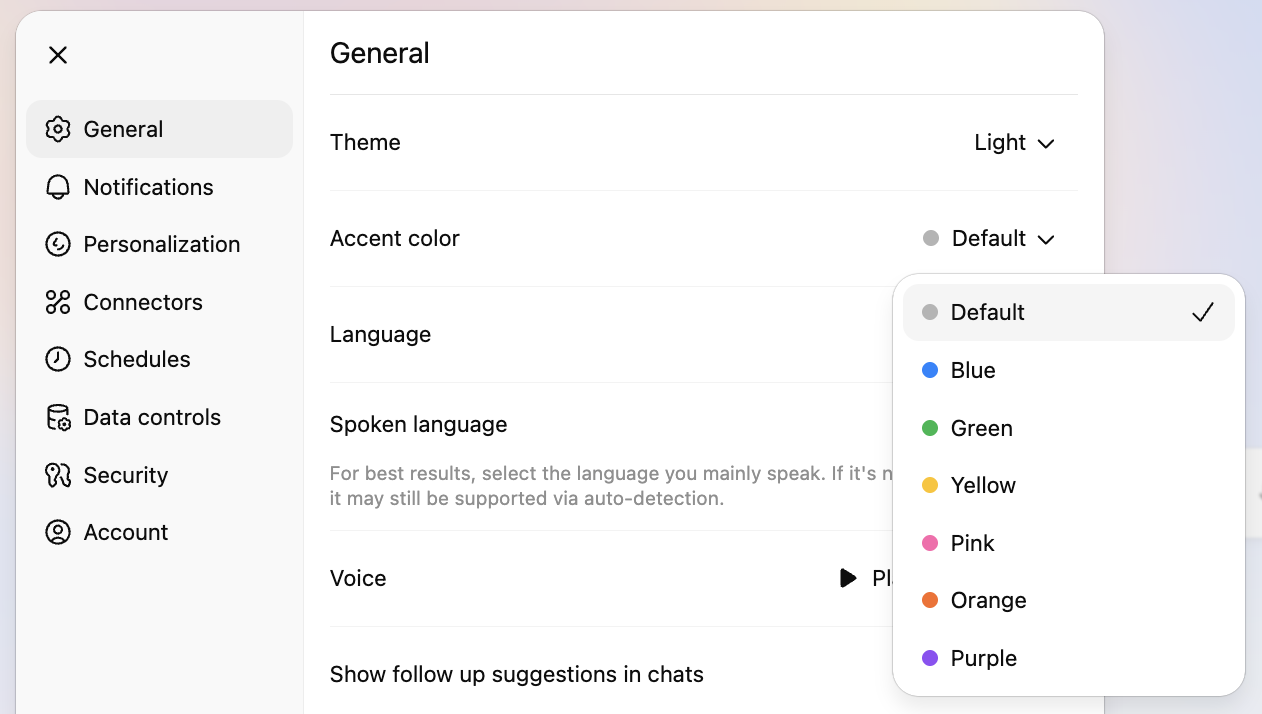Image resolution: width=1262 pixels, height=714 pixels.
Task: Click the Account person icon
Action: (x=58, y=532)
